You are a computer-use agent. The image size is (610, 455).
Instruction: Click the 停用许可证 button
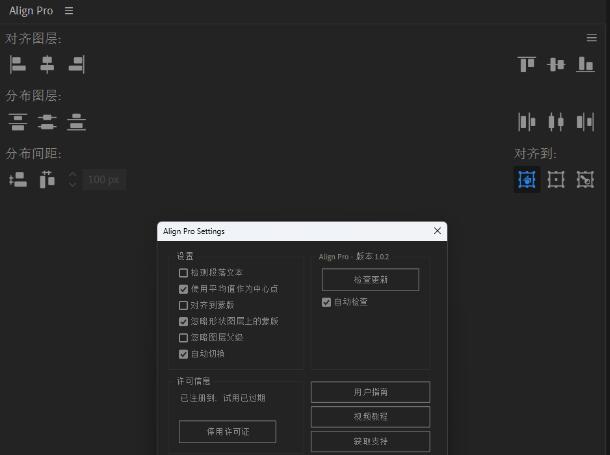point(228,431)
